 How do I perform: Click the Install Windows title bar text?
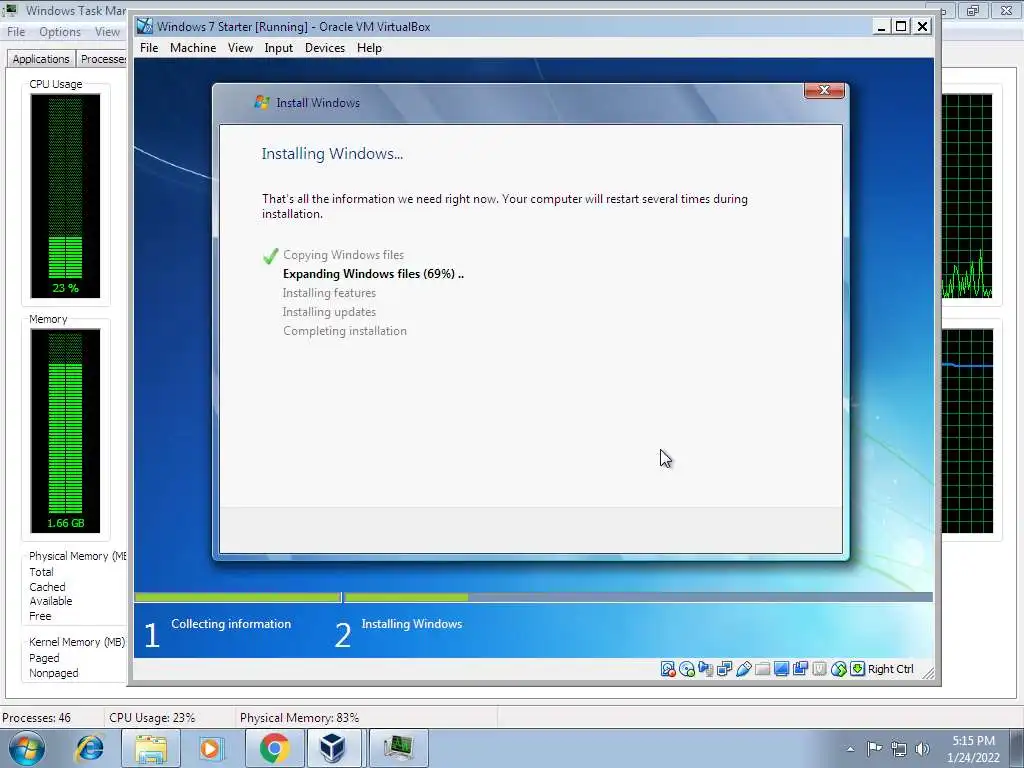[318, 103]
